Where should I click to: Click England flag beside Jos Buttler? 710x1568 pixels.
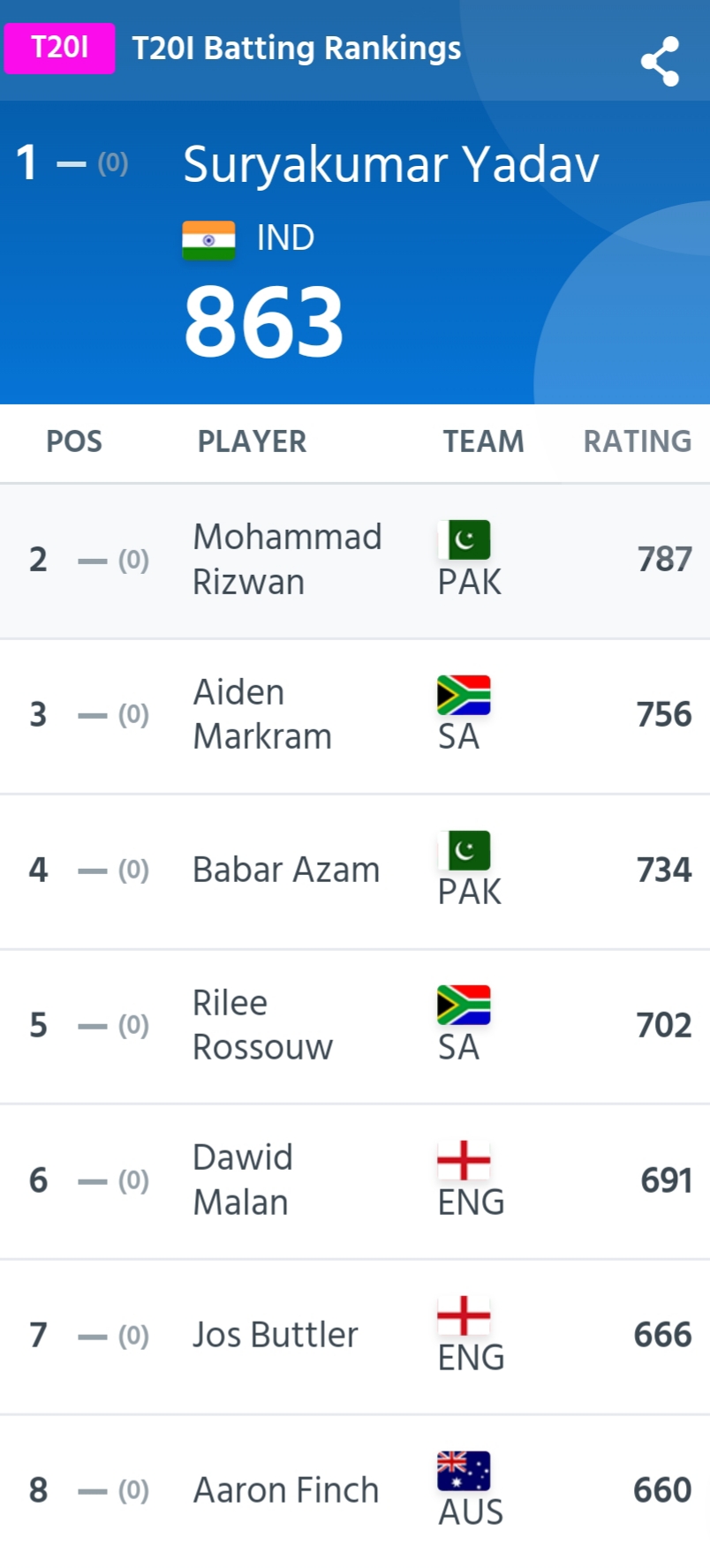(464, 1315)
